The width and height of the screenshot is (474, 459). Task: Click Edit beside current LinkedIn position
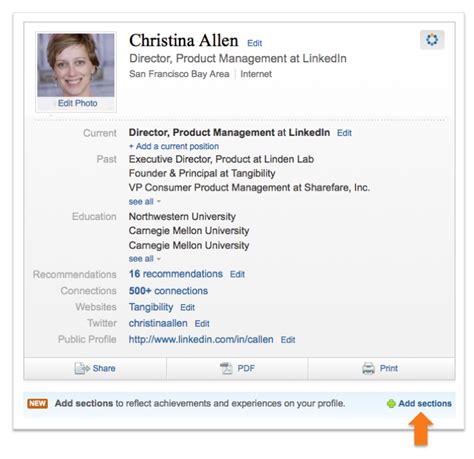coord(344,133)
